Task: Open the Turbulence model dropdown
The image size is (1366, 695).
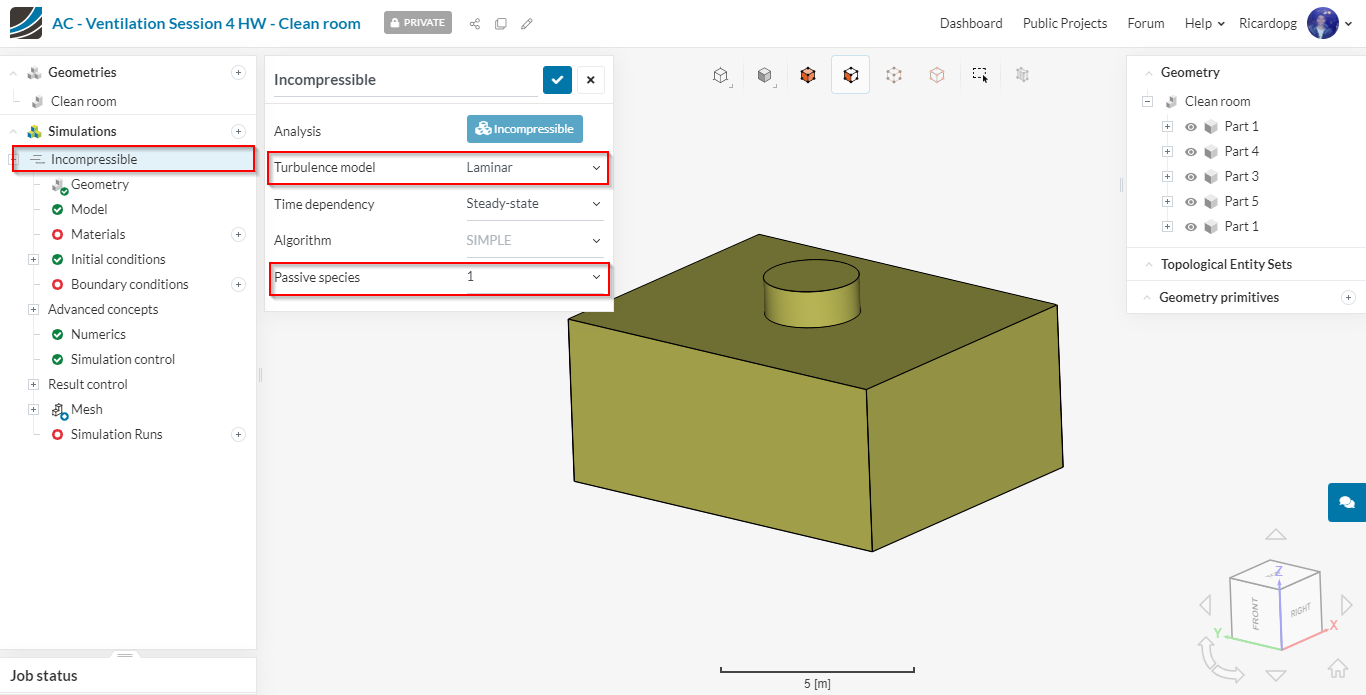Action: [534, 168]
